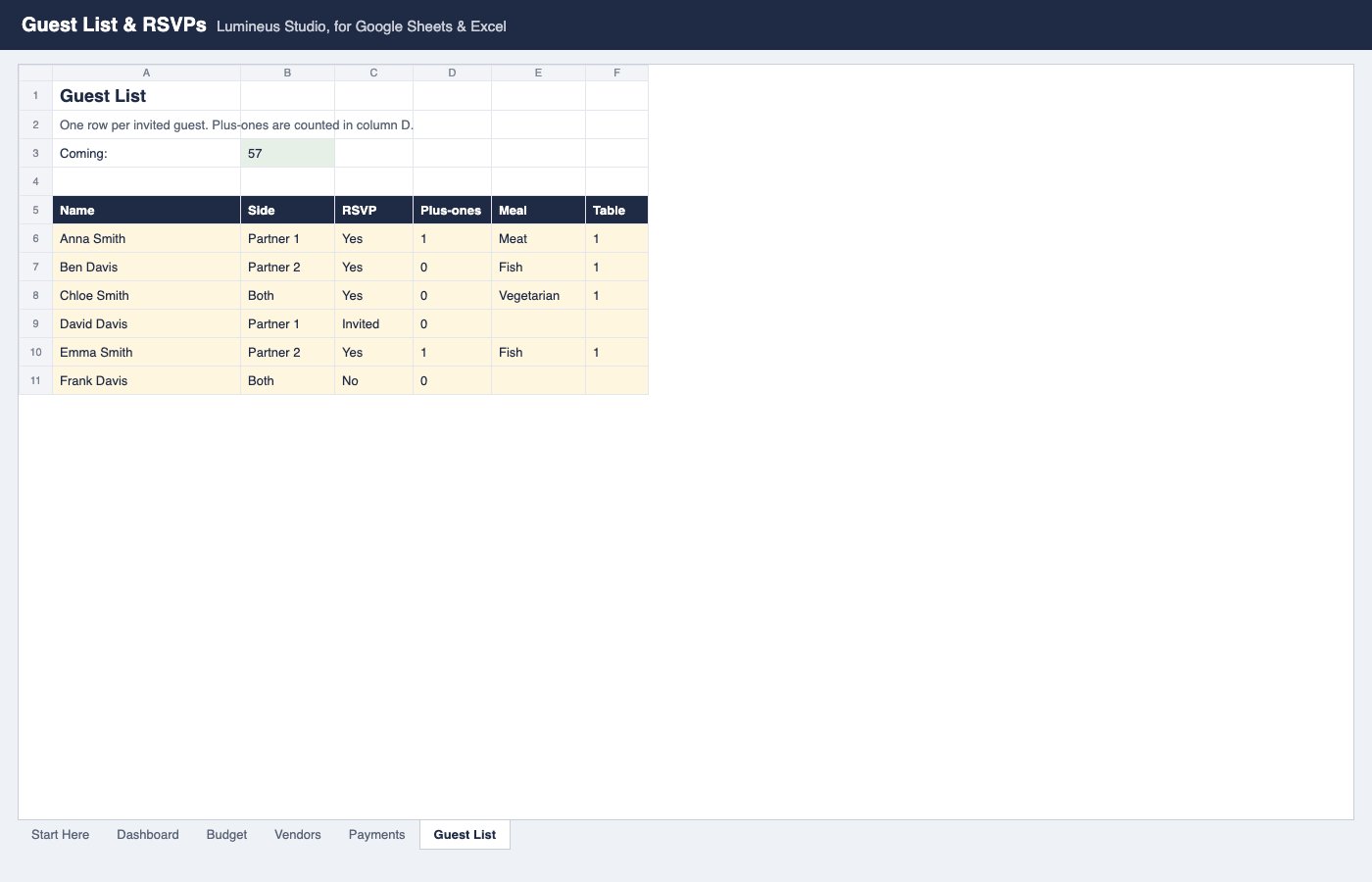The width and height of the screenshot is (1372, 882).
Task: Select row 5 header number
Action: pos(35,210)
